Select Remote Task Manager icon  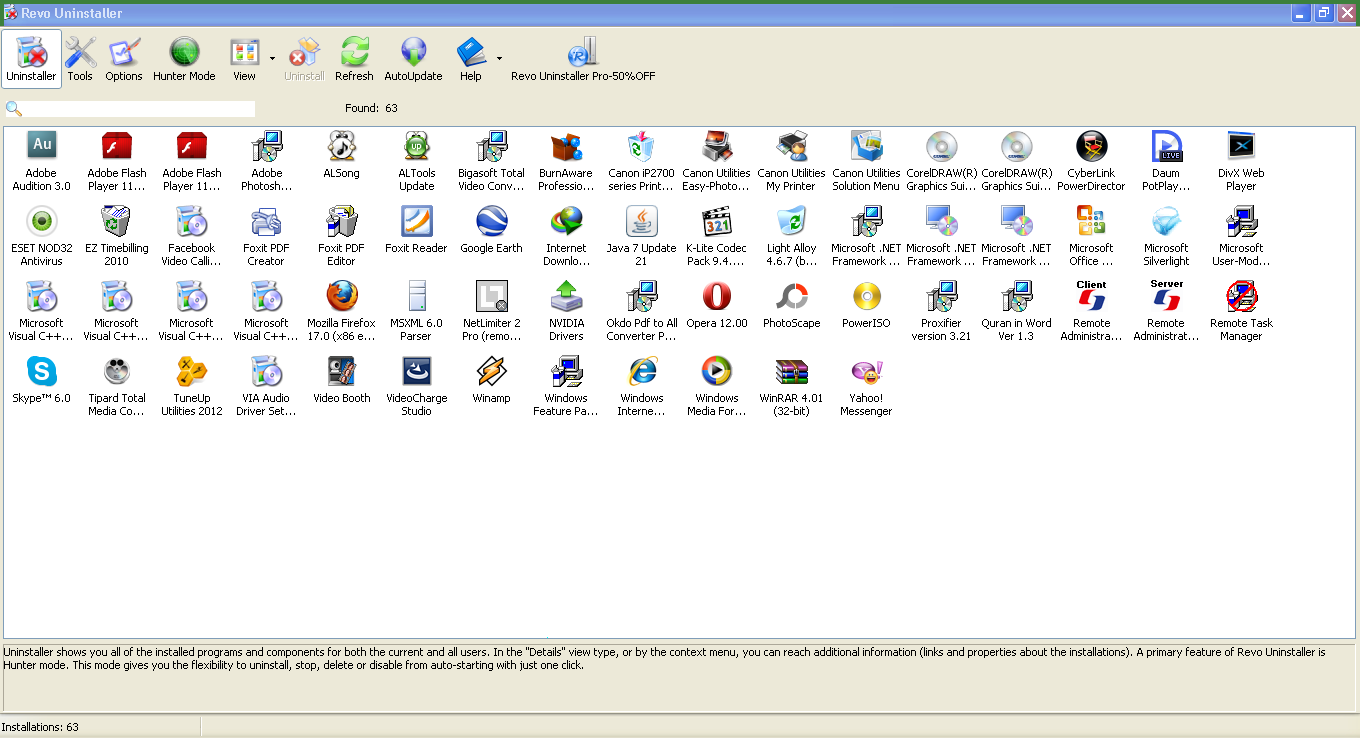tap(1242, 295)
